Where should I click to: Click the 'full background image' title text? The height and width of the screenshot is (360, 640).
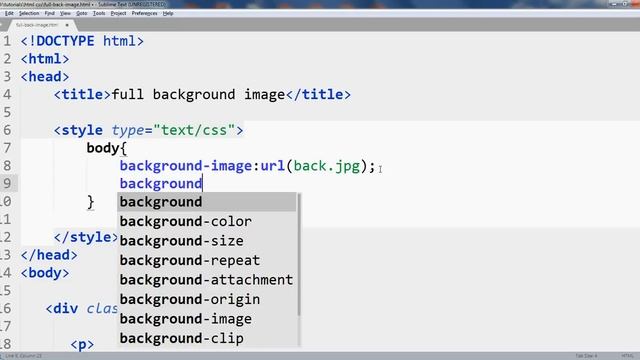coord(198,95)
